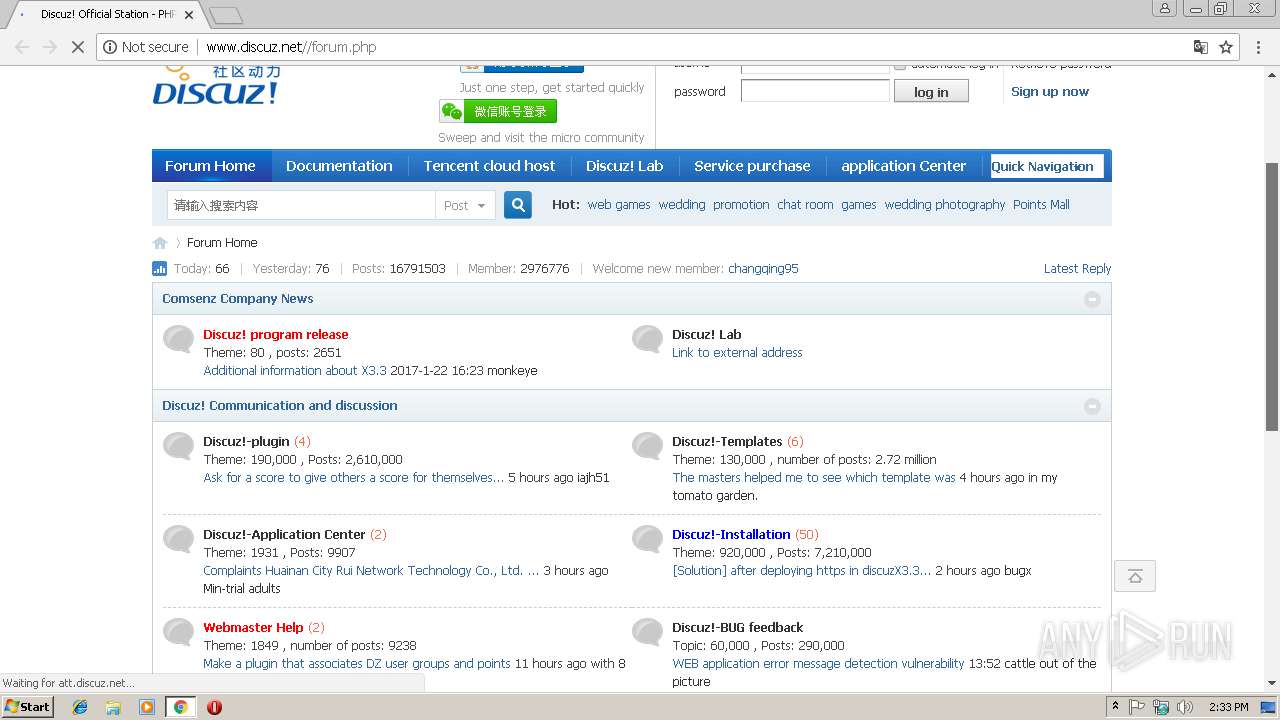Open the Chrome three-dot menu
The height and width of the screenshot is (720, 1280).
point(1259,47)
